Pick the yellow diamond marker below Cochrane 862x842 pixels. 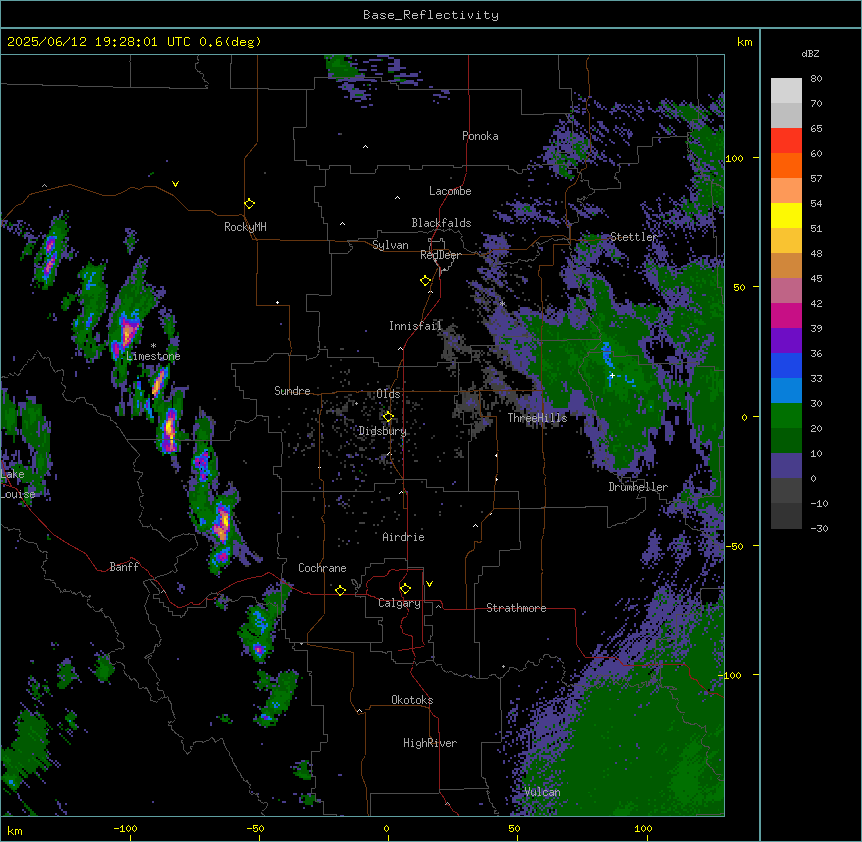340,590
